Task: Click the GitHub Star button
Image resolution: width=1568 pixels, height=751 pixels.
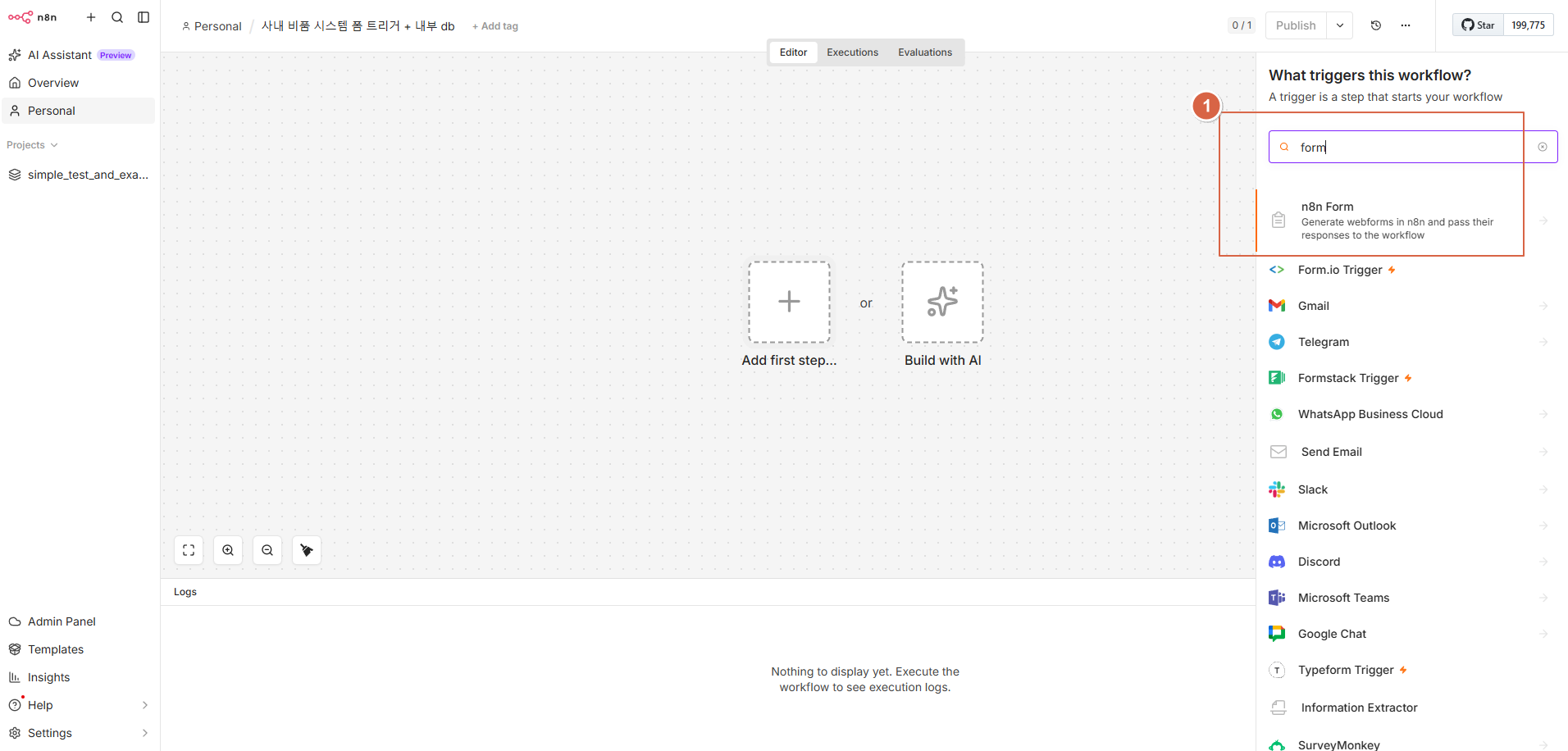Action: [1478, 25]
